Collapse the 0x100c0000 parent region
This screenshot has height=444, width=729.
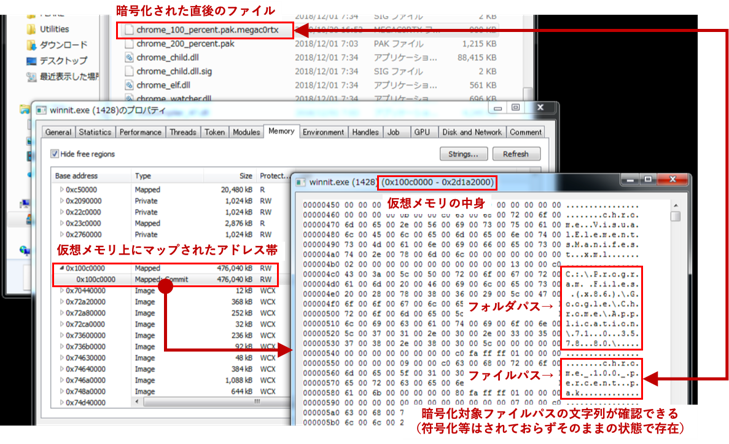[x=61, y=268]
